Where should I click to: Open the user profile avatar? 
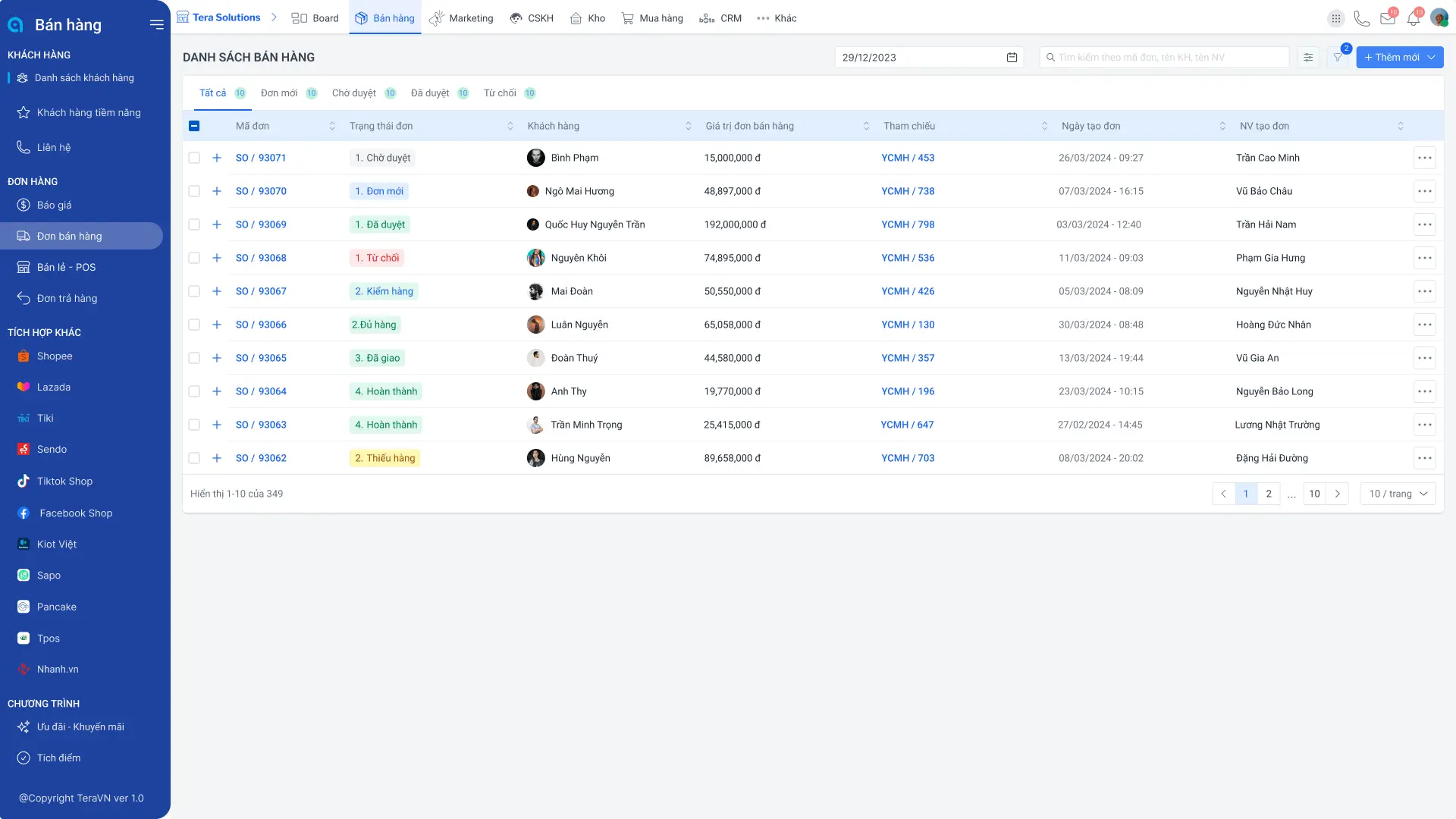(x=1439, y=17)
